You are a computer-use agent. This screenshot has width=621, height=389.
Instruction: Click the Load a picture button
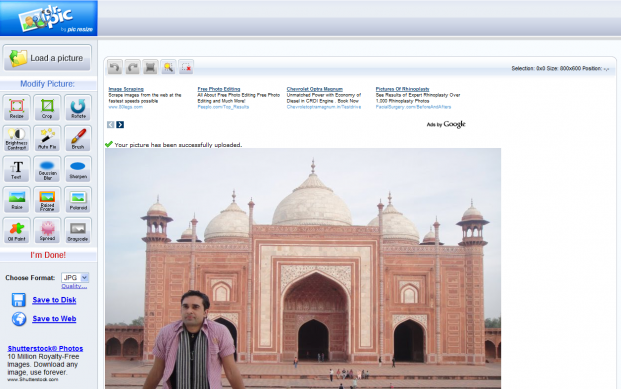pyautogui.click(x=48, y=58)
